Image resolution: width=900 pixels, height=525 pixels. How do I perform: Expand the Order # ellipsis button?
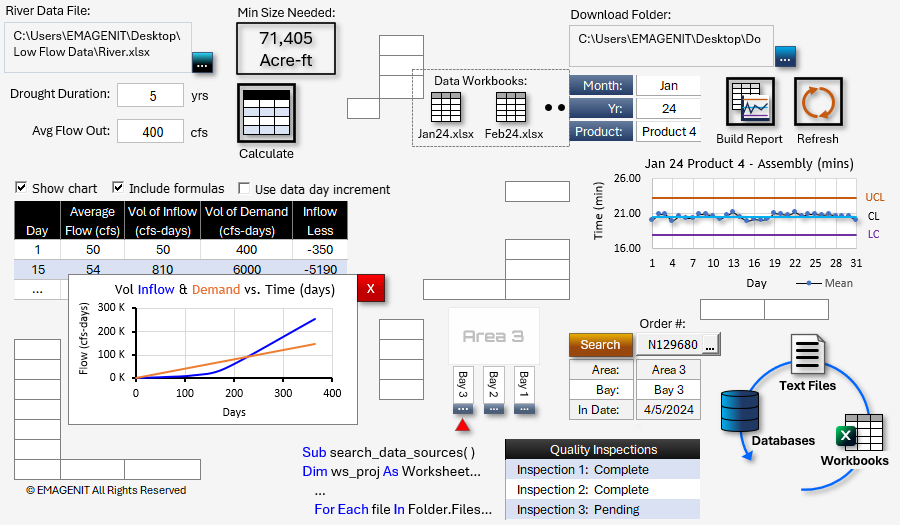pos(710,345)
